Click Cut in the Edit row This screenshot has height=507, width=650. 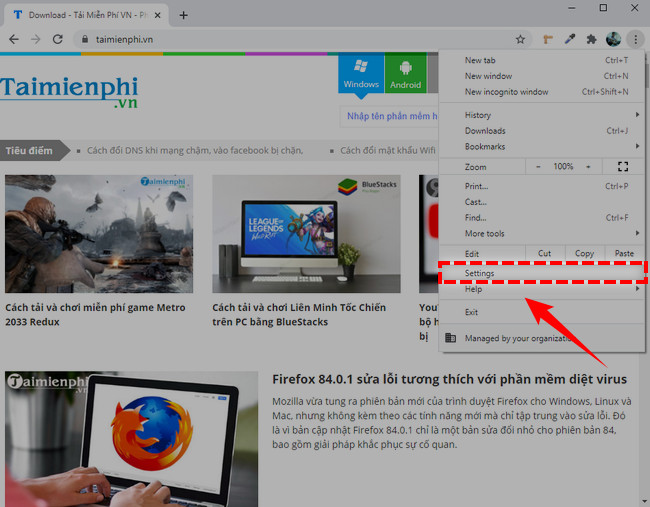pyautogui.click(x=544, y=253)
